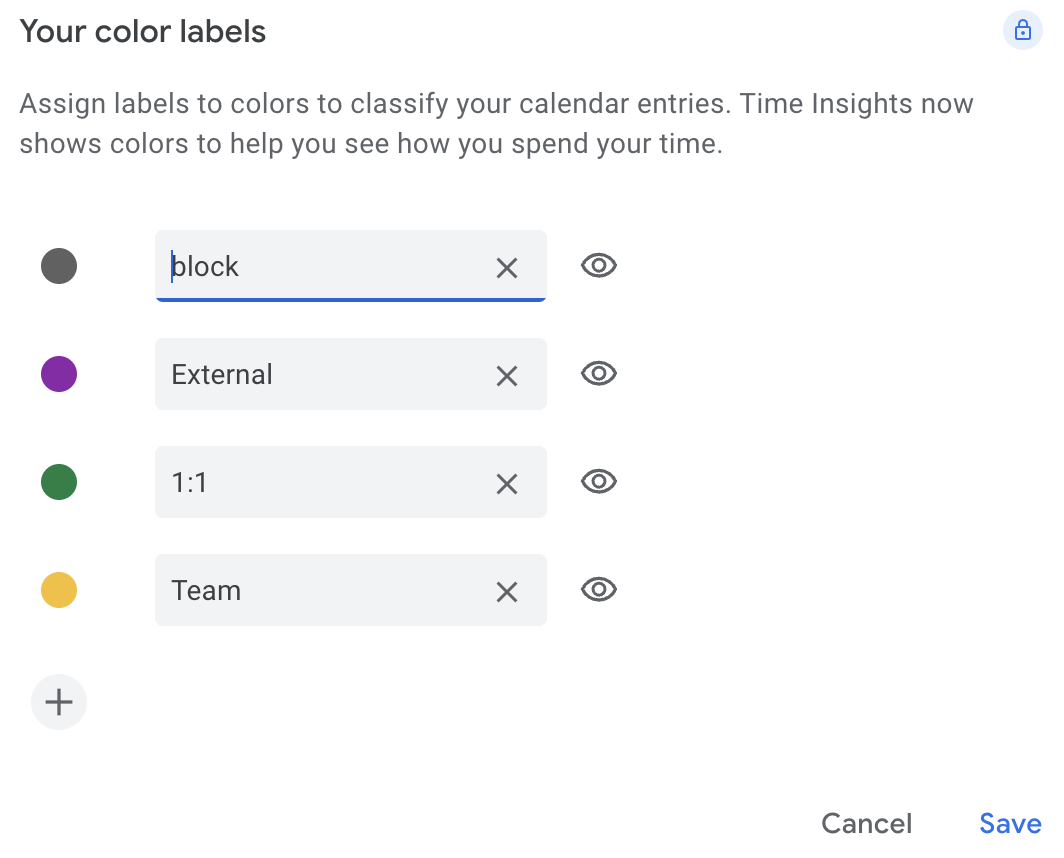Toggle visibility of the 1:1 label

[x=599, y=482]
